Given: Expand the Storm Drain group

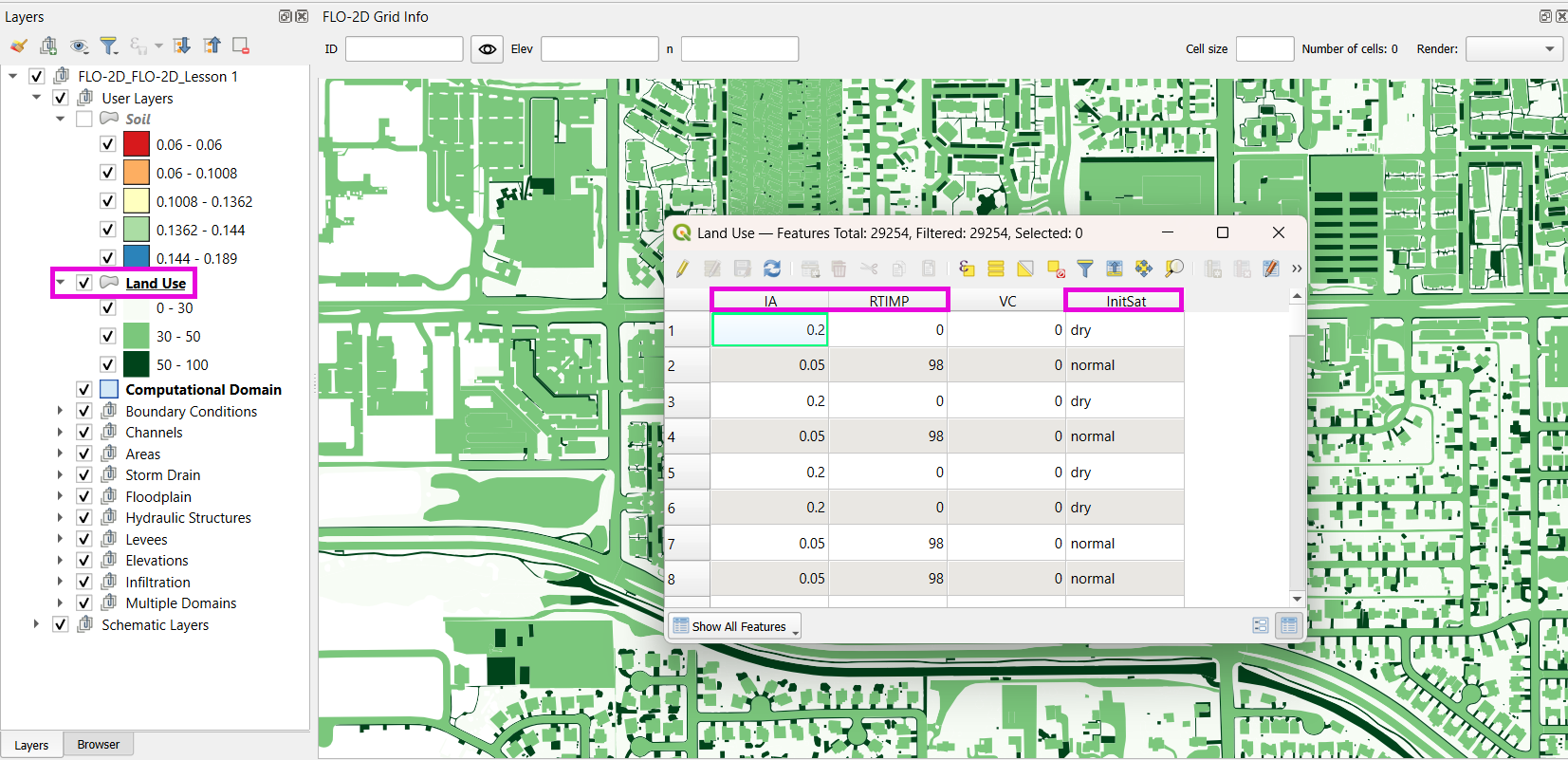Looking at the screenshot, I should [x=60, y=475].
